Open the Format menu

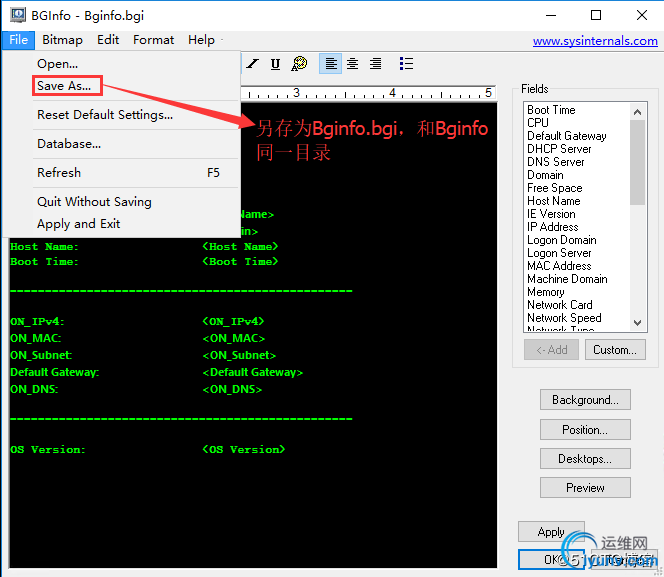click(153, 40)
